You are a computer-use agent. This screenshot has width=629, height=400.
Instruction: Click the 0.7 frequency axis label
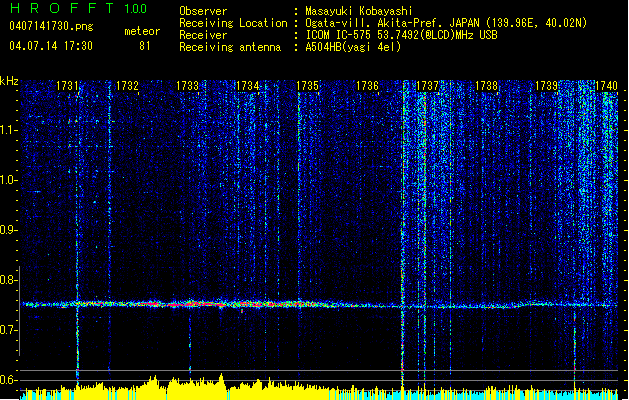pos(9,330)
